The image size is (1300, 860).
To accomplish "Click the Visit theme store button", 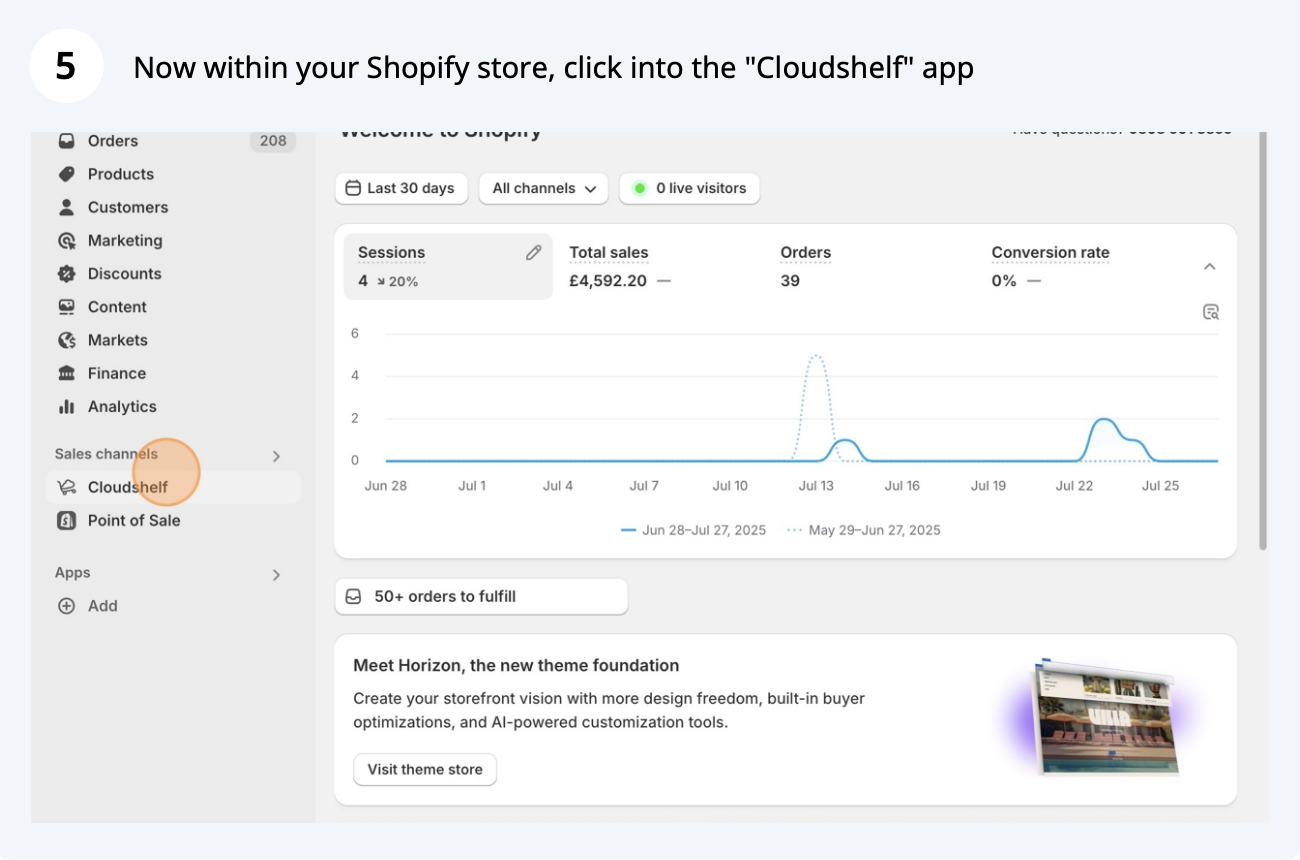I will (425, 769).
